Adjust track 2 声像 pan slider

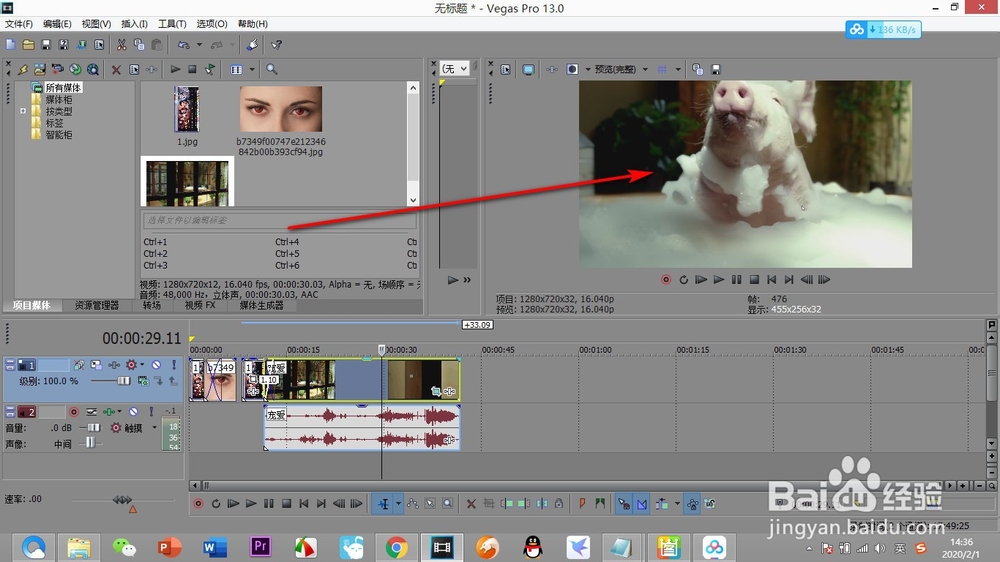(x=90, y=443)
